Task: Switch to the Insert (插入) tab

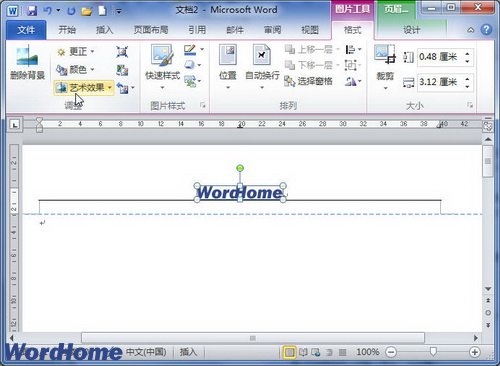Action: 105,30
